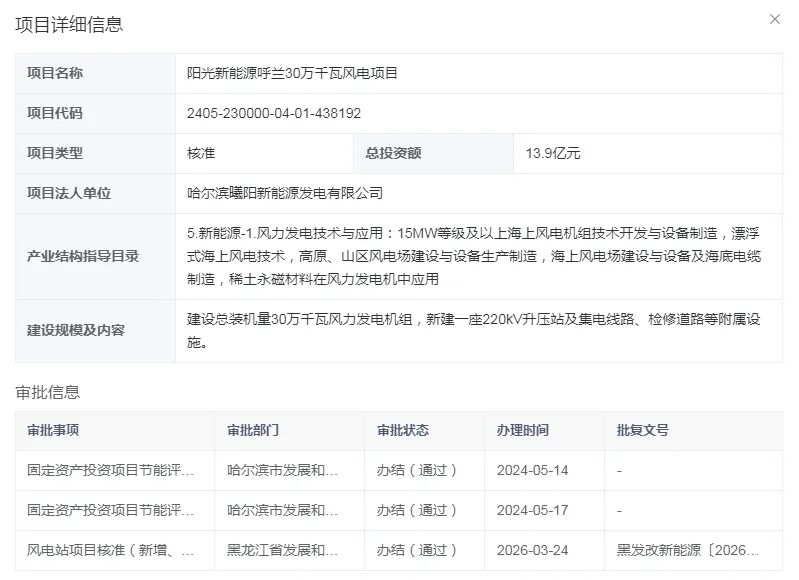
Task: Click 黑龙江省发展和… approval department cell
Action: [x=283, y=550]
